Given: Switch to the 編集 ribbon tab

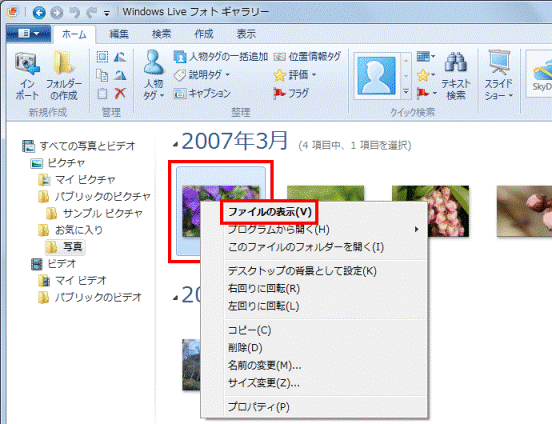Looking at the screenshot, I should click(x=119, y=34).
